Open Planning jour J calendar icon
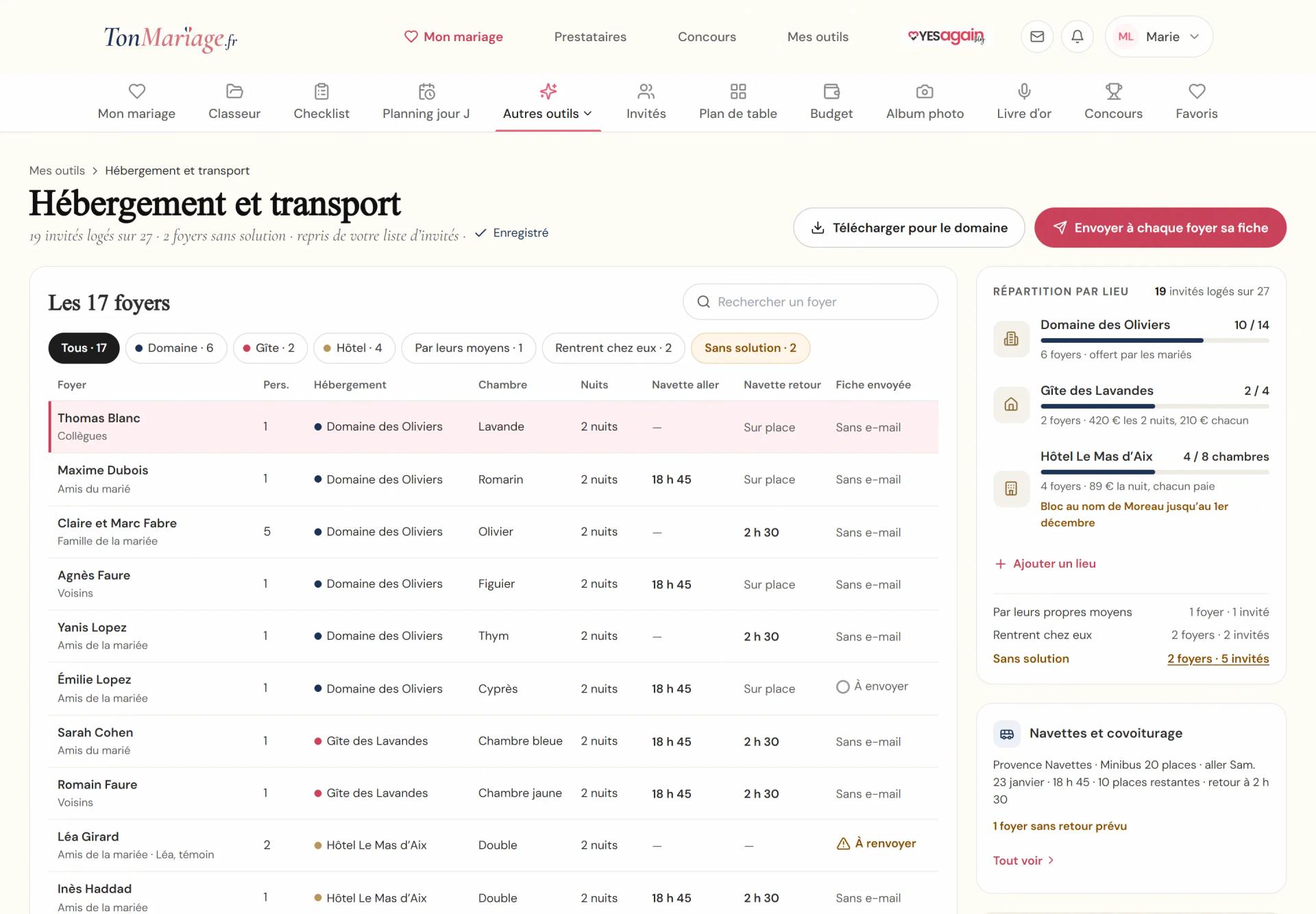Screen dimensions: 1316x914 pyautogui.click(x=426, y=91)
